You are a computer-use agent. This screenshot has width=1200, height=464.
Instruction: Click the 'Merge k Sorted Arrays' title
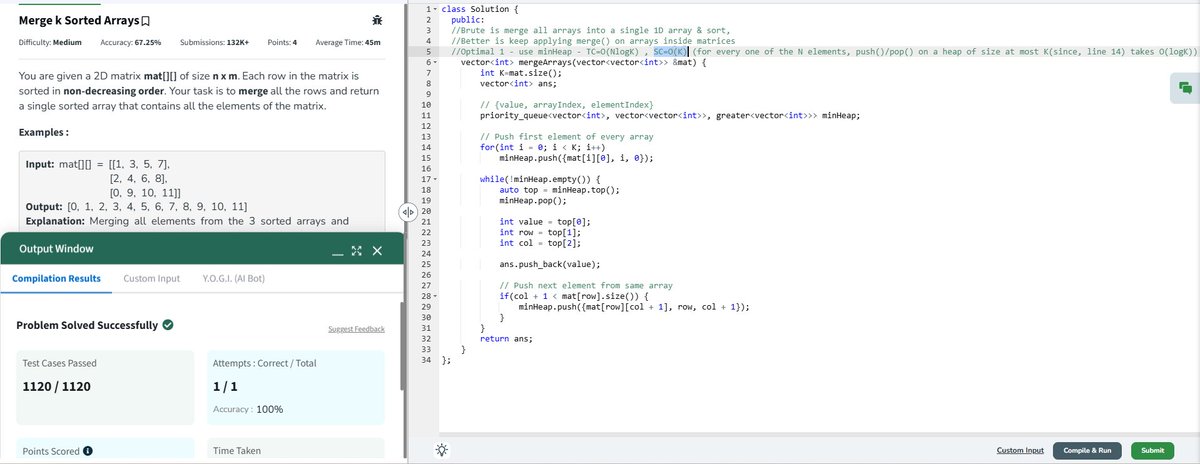(x=79, y=21)
